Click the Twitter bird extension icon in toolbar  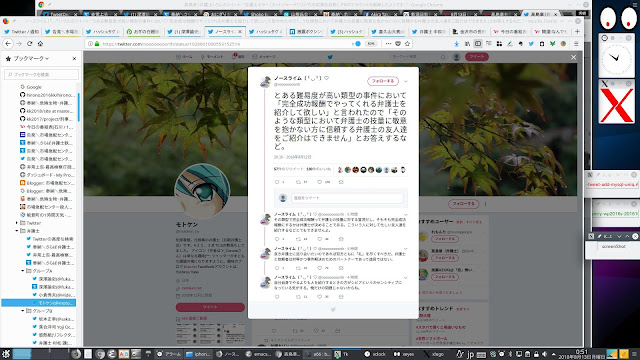531,44
